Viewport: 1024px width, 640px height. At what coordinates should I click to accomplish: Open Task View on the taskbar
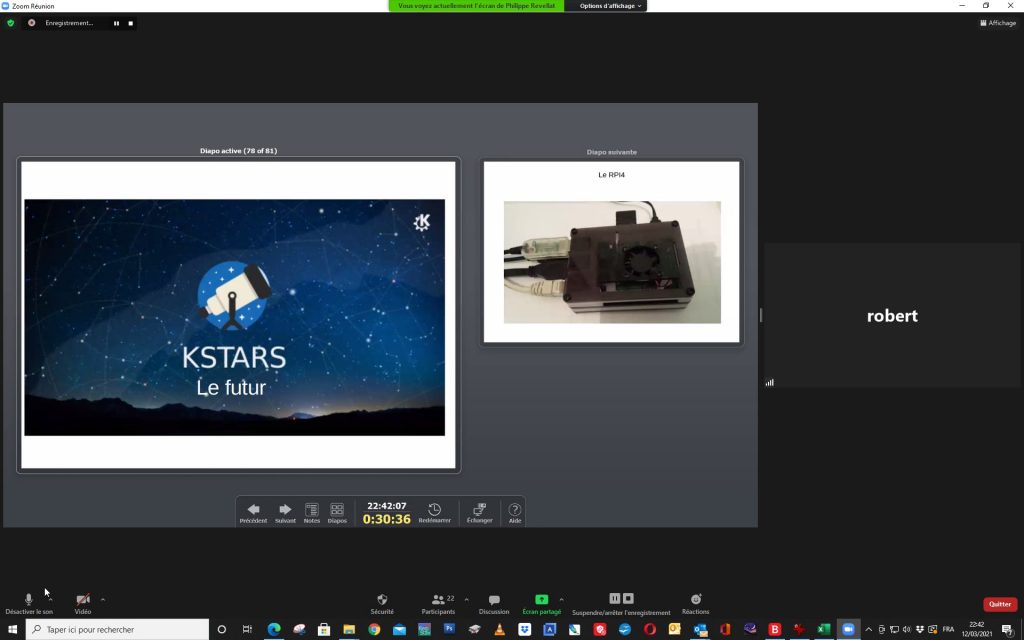(x=247, y=630)
